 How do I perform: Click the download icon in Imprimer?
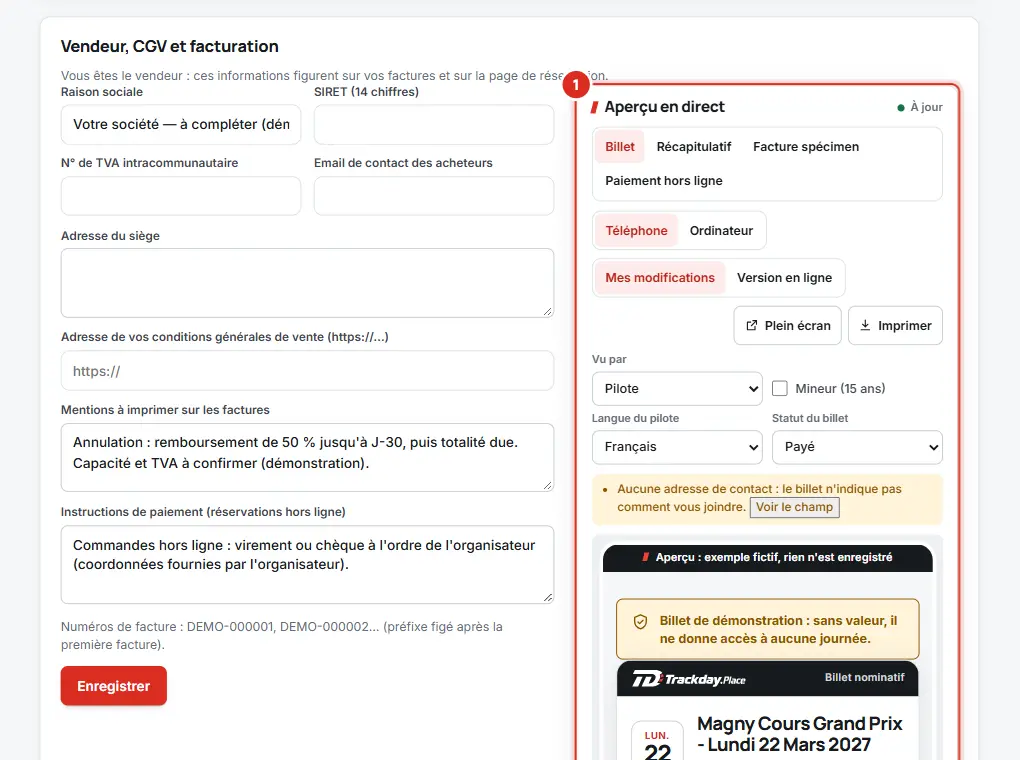click(x=865, y=325)
